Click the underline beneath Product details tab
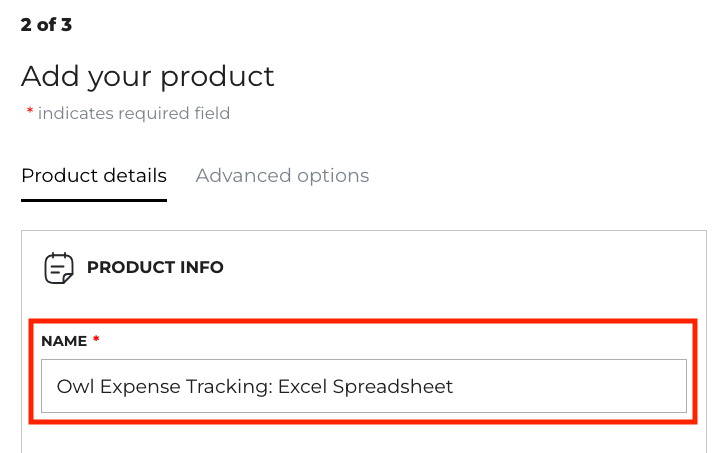728x453 pixels. tap(94, 200)
